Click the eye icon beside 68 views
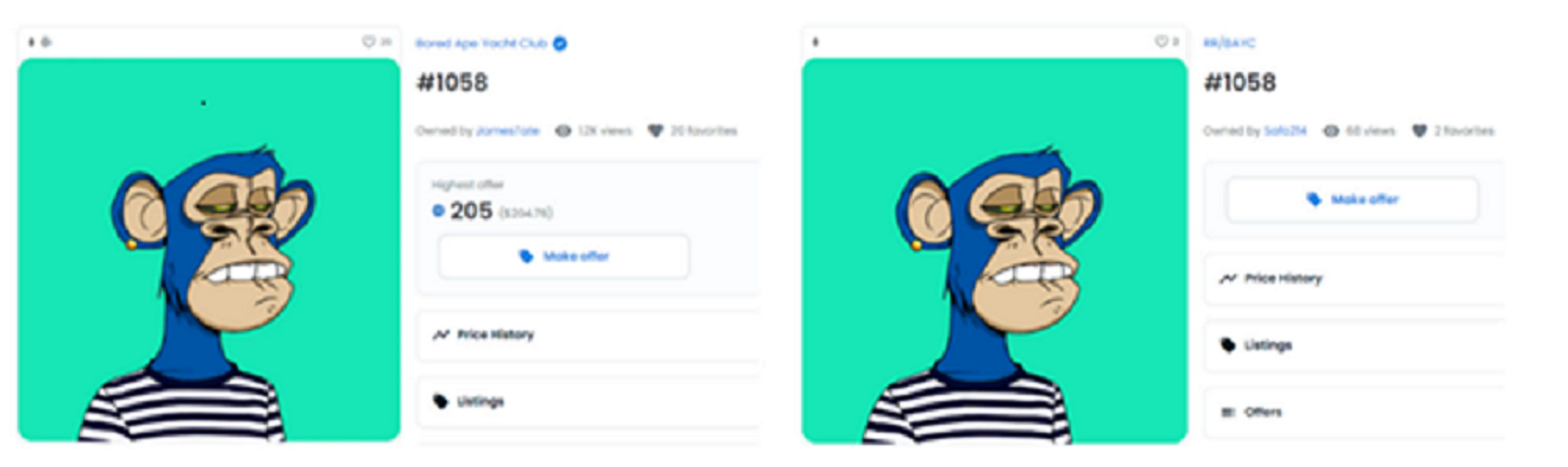This screenshot has height=467, width=1568. click(1331, 131)
